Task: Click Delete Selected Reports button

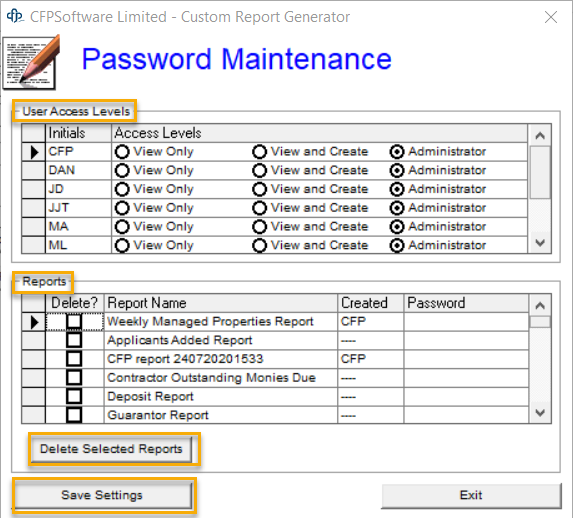Action: click(111, 449)
